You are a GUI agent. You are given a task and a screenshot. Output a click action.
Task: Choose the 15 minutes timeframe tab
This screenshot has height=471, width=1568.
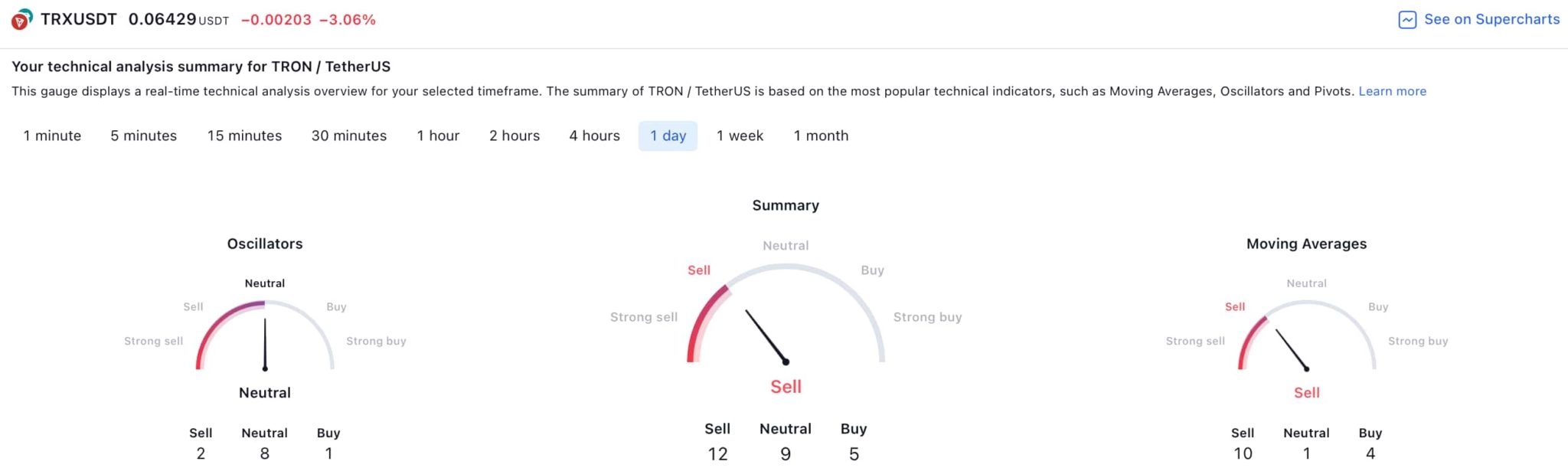[244, 136]
